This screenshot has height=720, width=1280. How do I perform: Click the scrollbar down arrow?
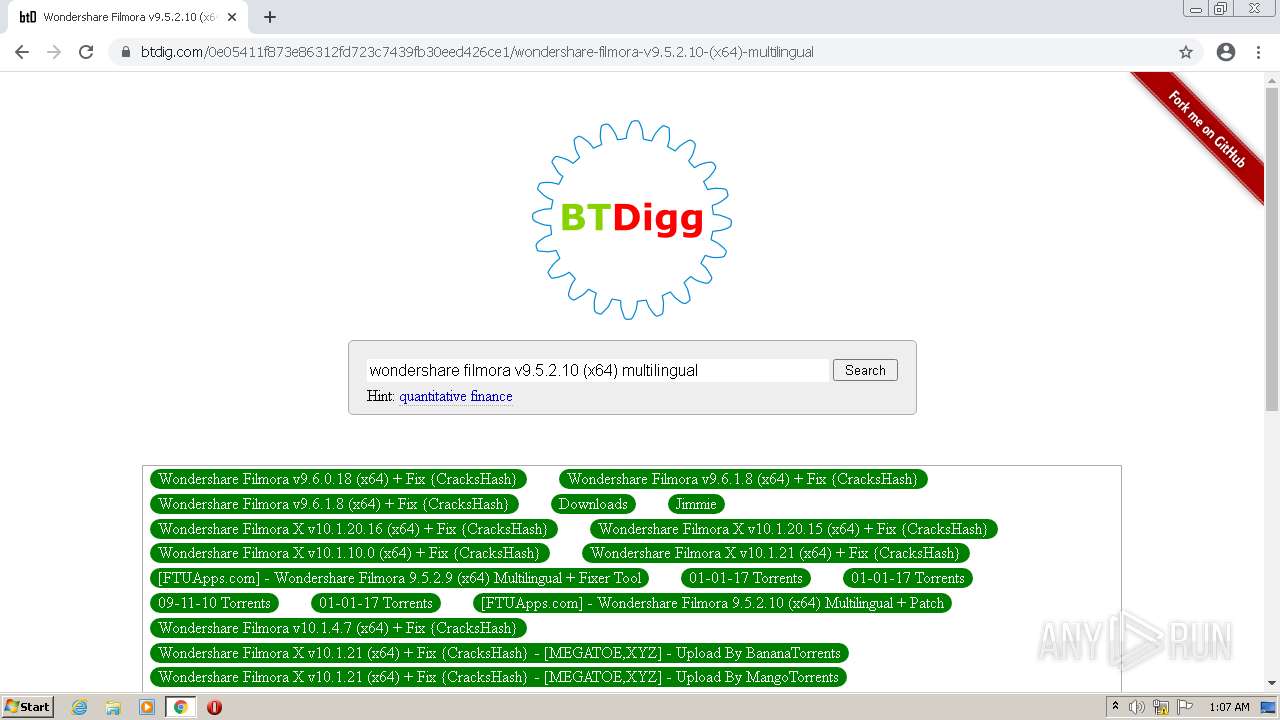[x=1272, y=683]
